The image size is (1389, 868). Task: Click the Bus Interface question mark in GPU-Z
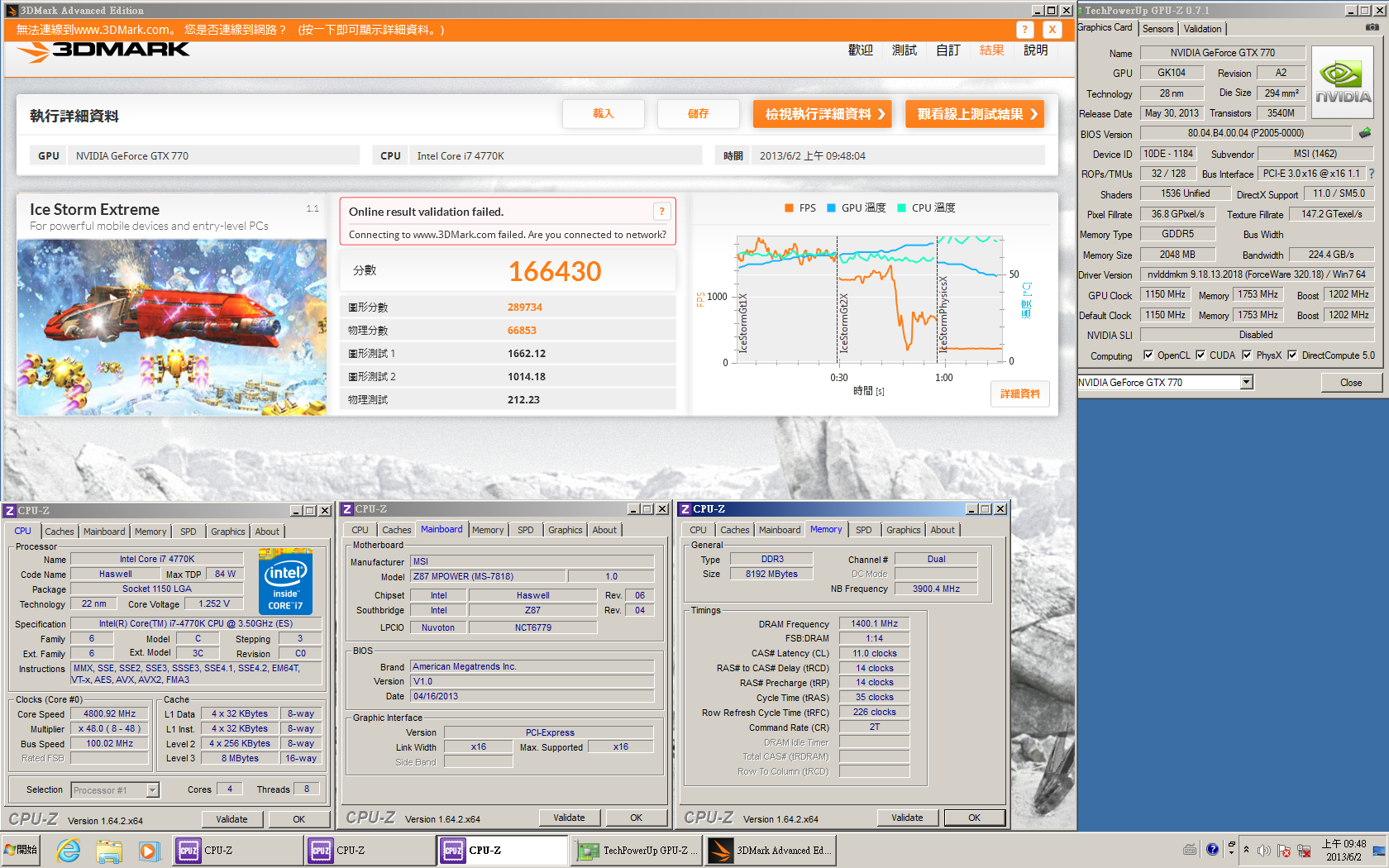[x=1372, y=174]
